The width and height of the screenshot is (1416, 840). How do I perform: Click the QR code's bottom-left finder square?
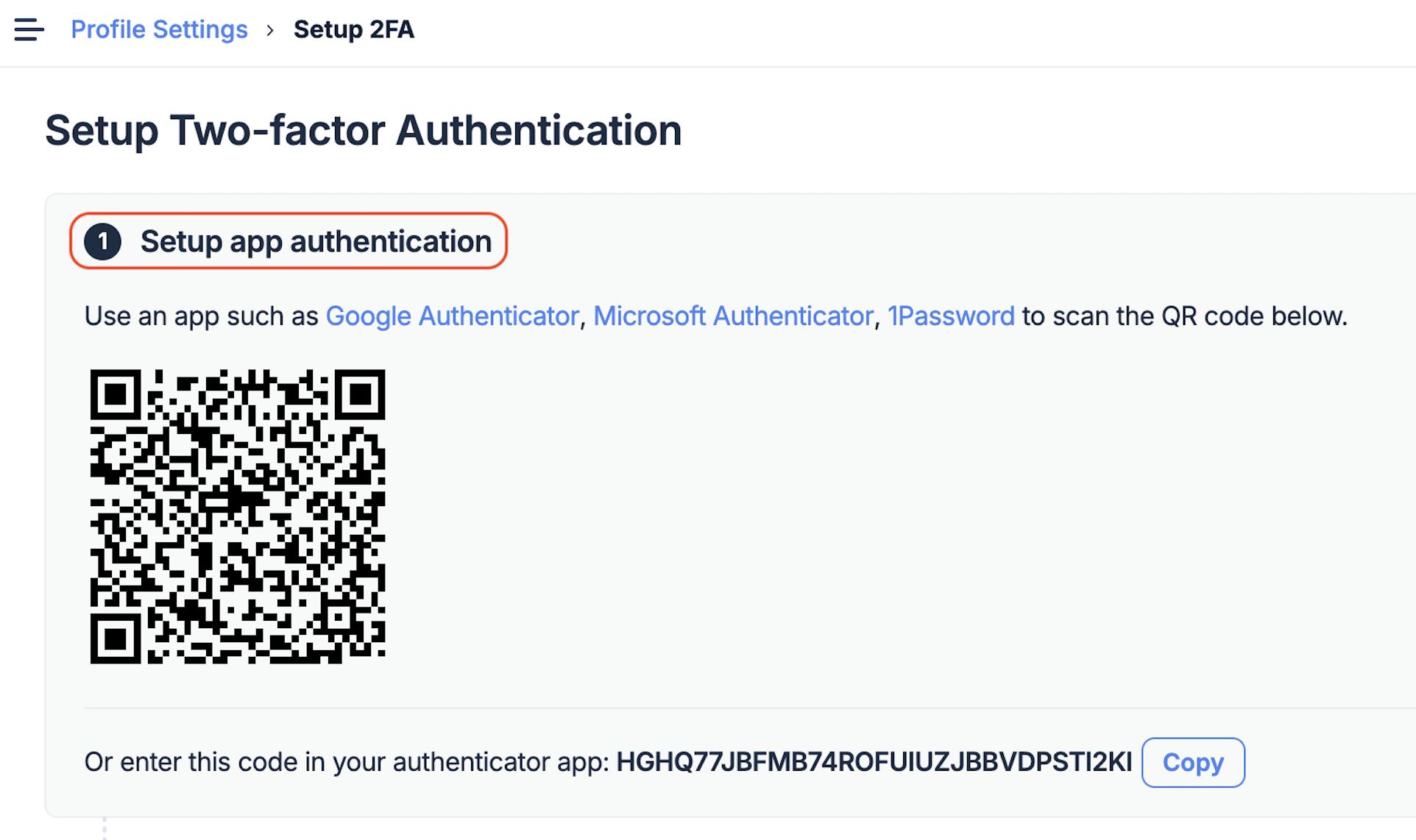point(116,638)
